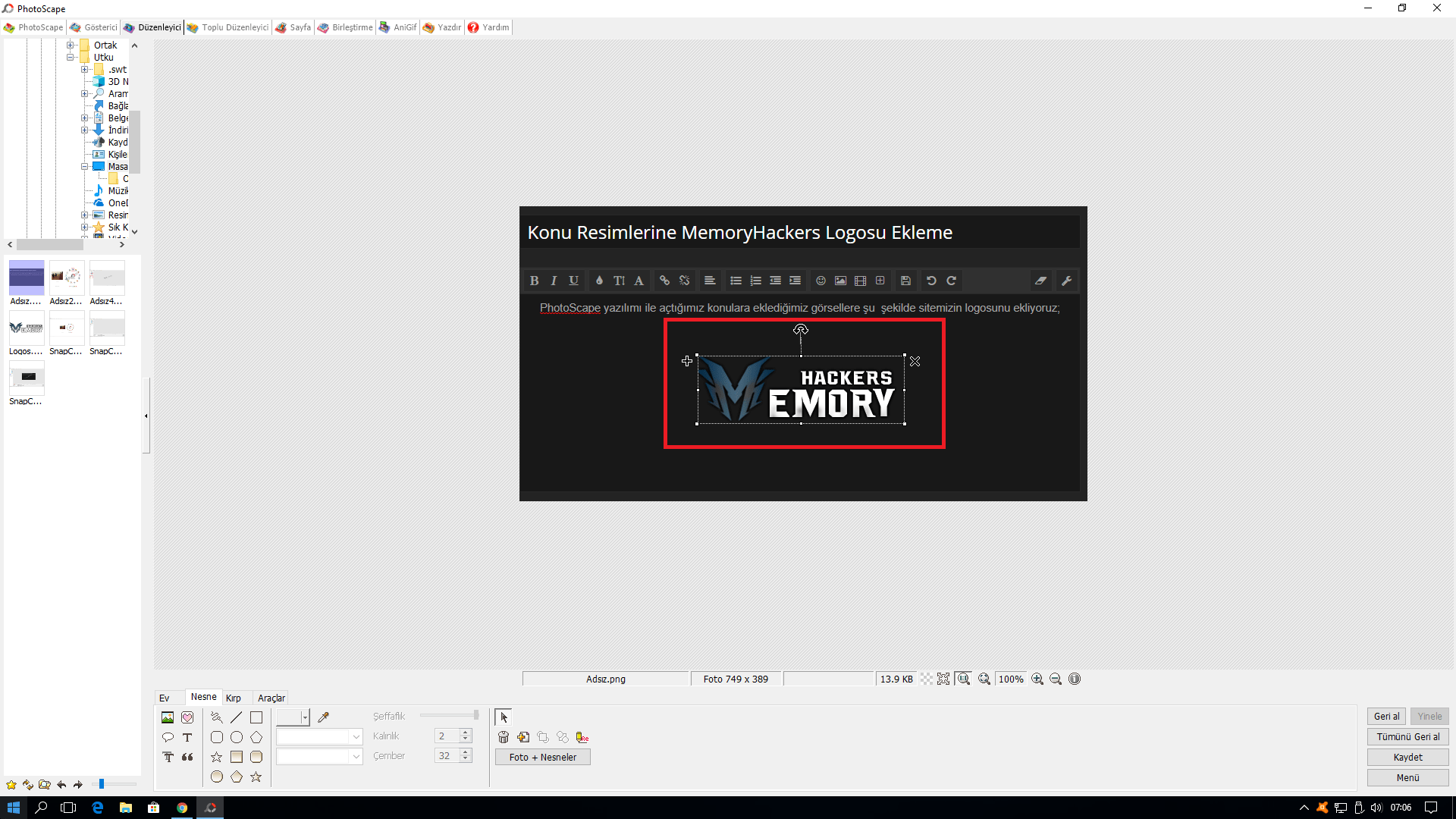Expand the Belgeler folder node

(85, 118)
